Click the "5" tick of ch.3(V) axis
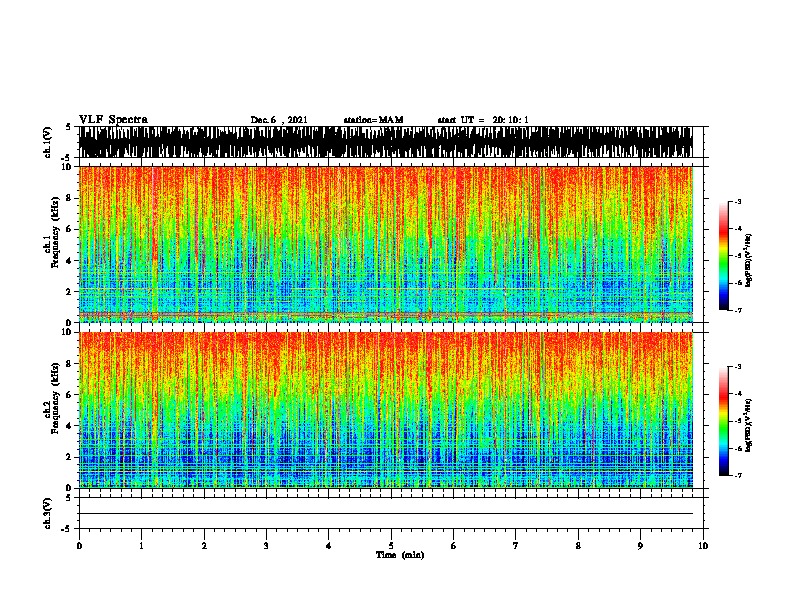Viewport: 792px width, 612px height. pyautogui.click(x=69, y=497)
